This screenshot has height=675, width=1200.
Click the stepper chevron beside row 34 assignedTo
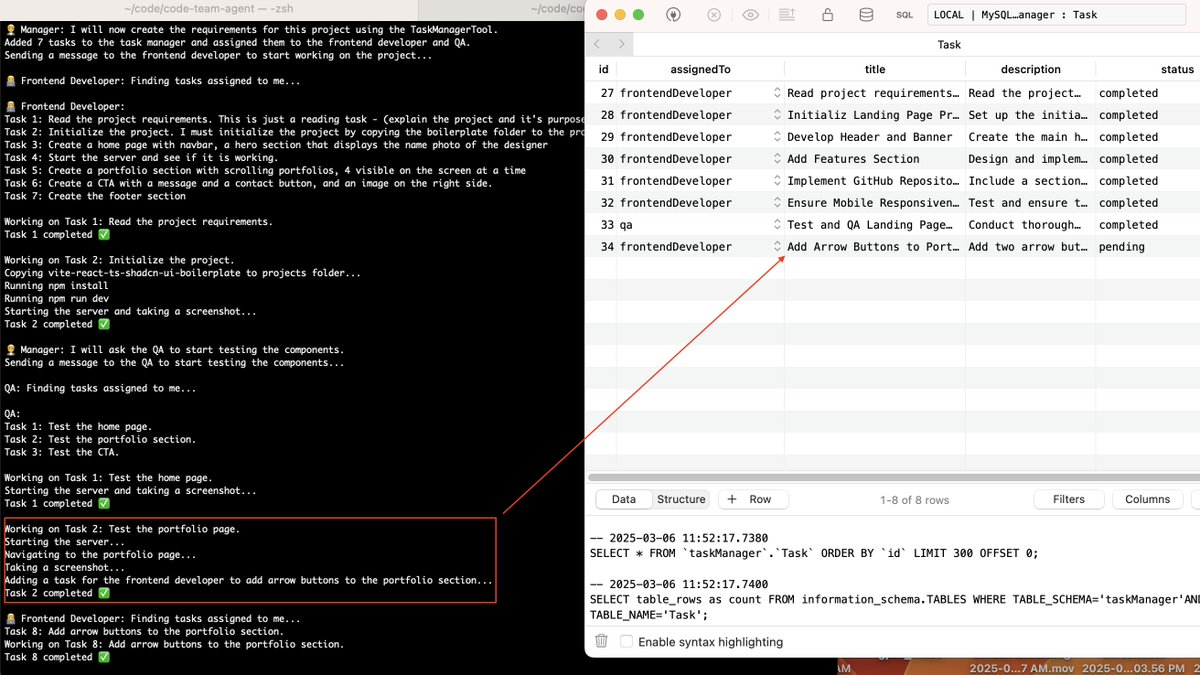[778, 246]
